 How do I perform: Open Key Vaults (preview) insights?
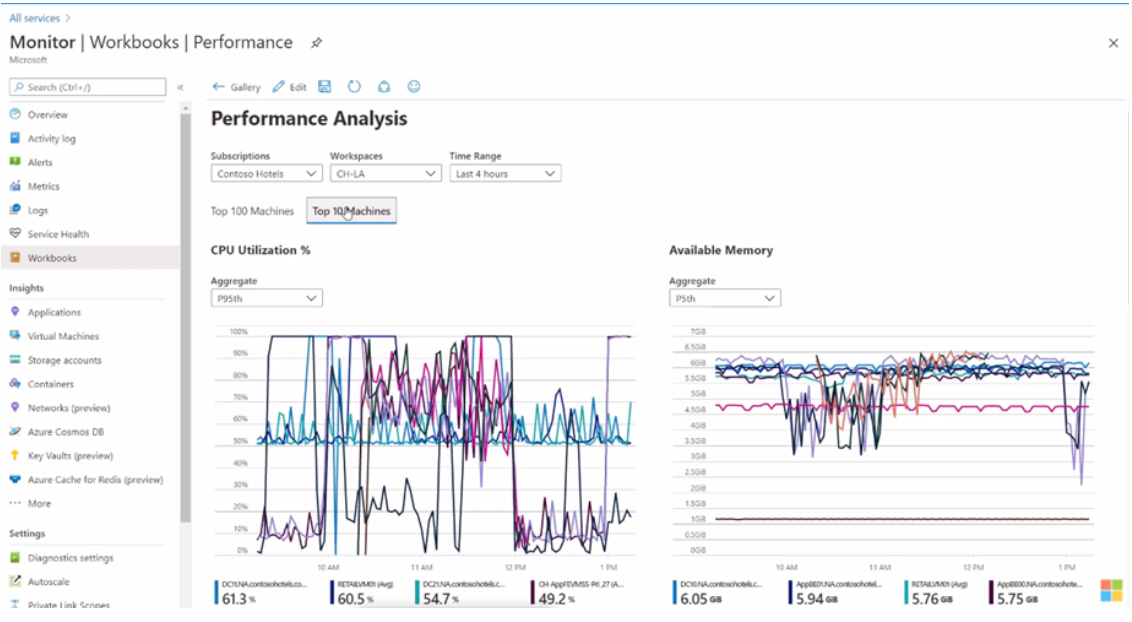[70, 455]
